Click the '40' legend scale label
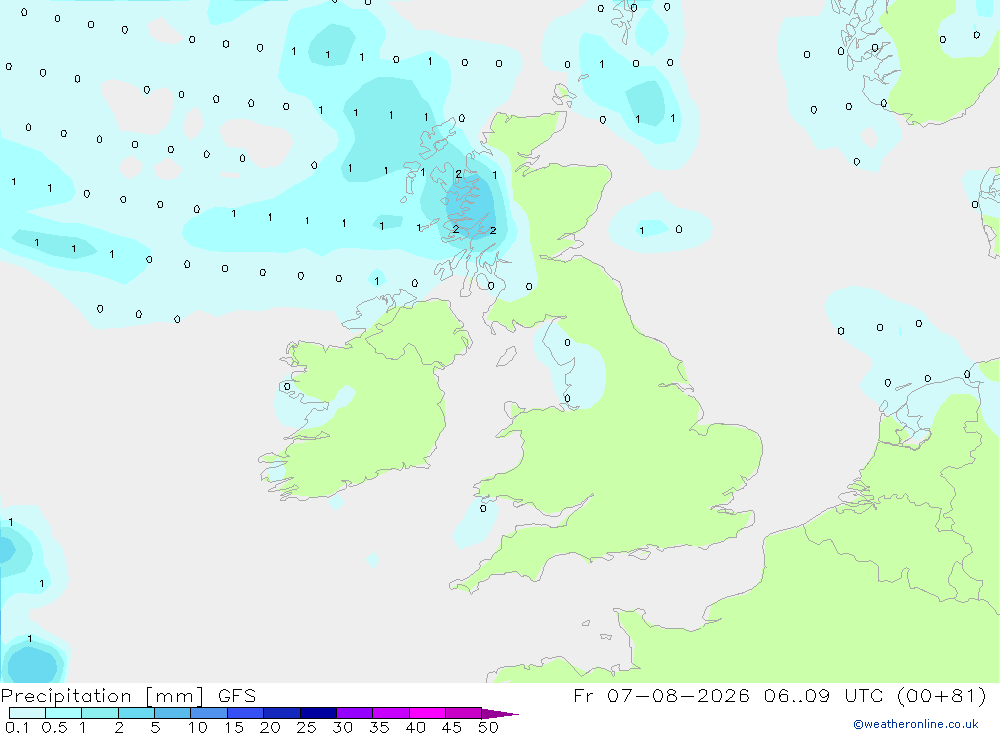The image size is (1000, 733). pos(415,727)
